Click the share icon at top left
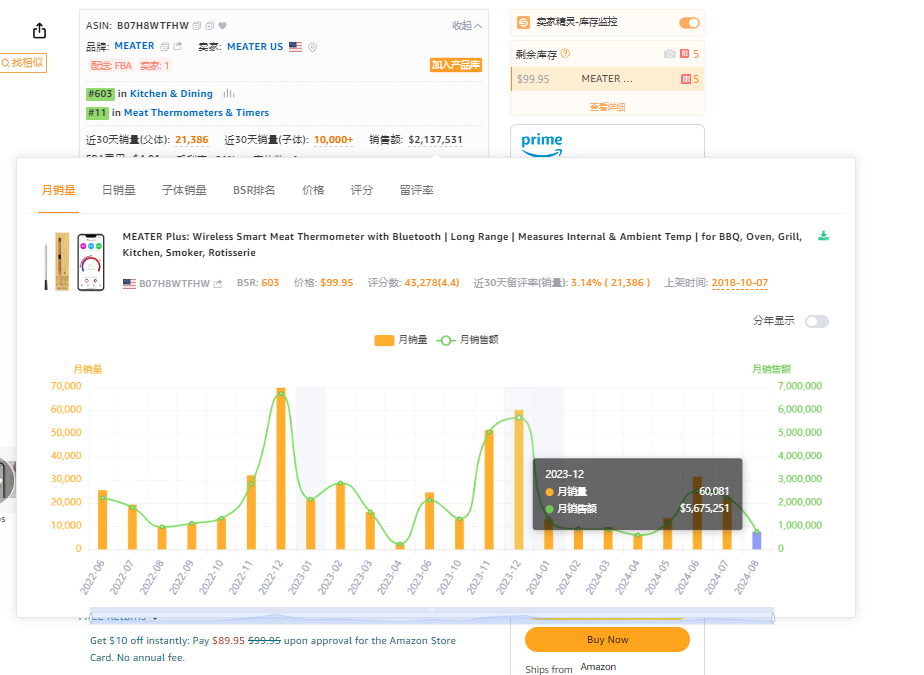This screenshot has width=924, height=675. (x=39, y=31)
